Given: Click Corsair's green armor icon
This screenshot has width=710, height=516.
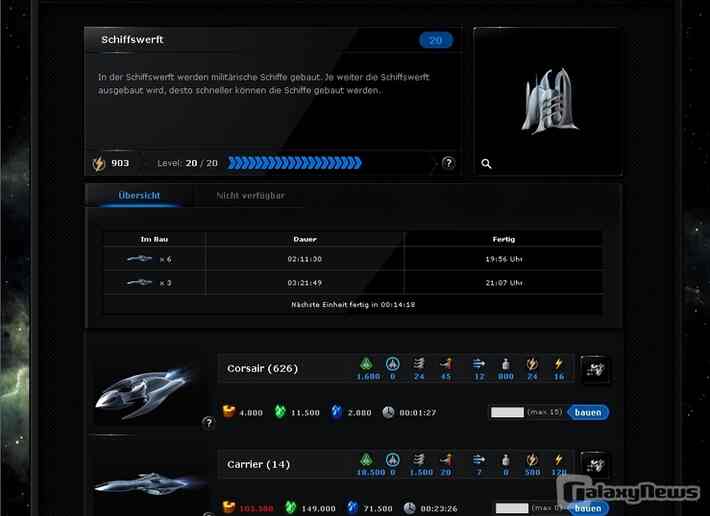Looking at the screenshot, I should pos(366,363).
